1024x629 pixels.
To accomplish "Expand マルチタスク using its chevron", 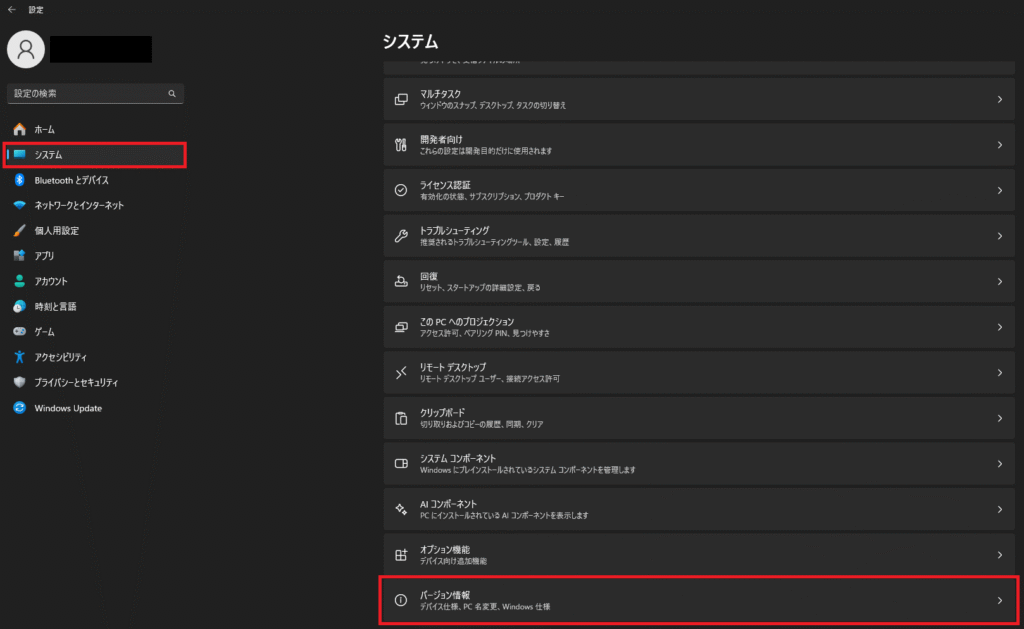I will pyautogui.click(x=1000, y=99).
